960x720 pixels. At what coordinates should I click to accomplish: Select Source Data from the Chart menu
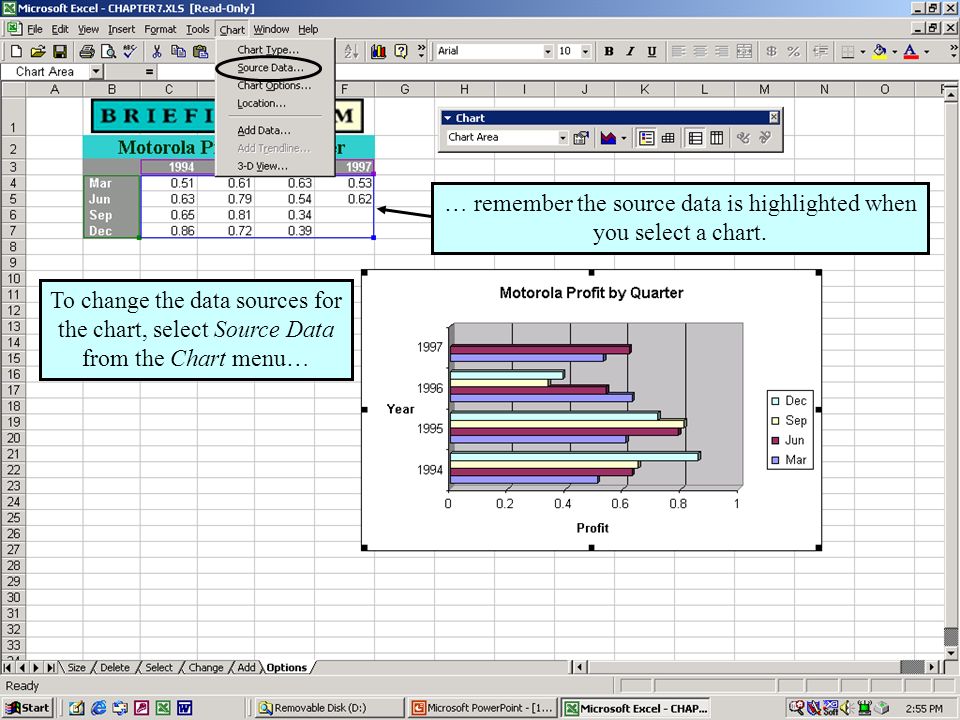[270, 67]
